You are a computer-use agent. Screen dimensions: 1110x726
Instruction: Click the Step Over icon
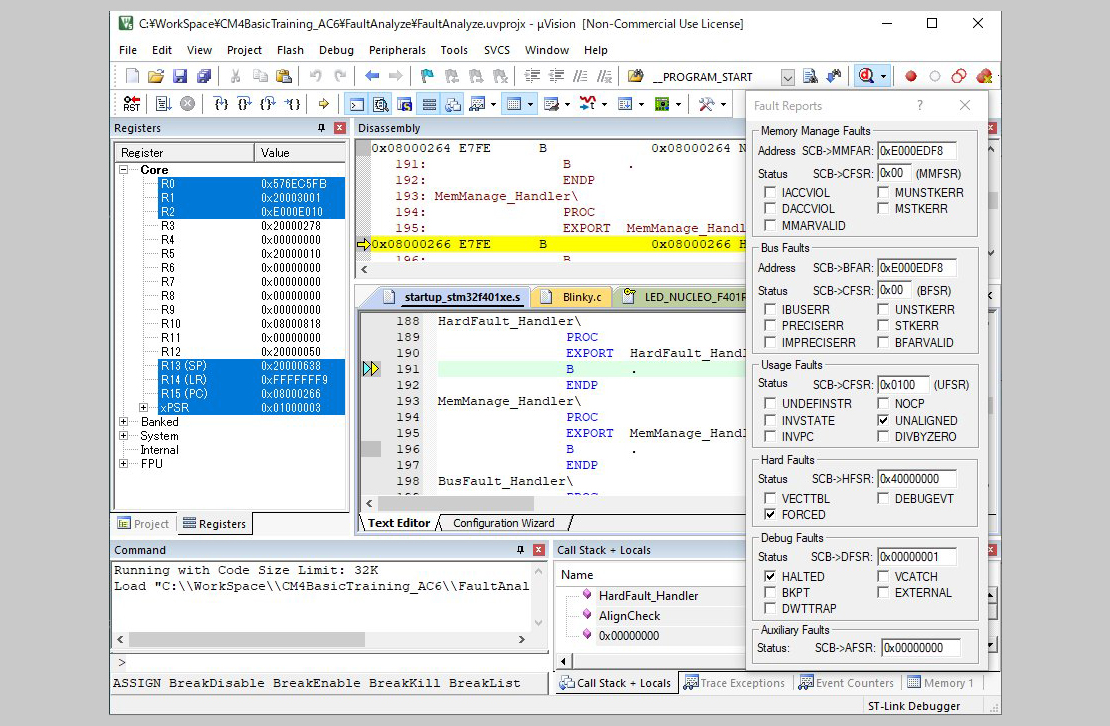click(244, 104)
